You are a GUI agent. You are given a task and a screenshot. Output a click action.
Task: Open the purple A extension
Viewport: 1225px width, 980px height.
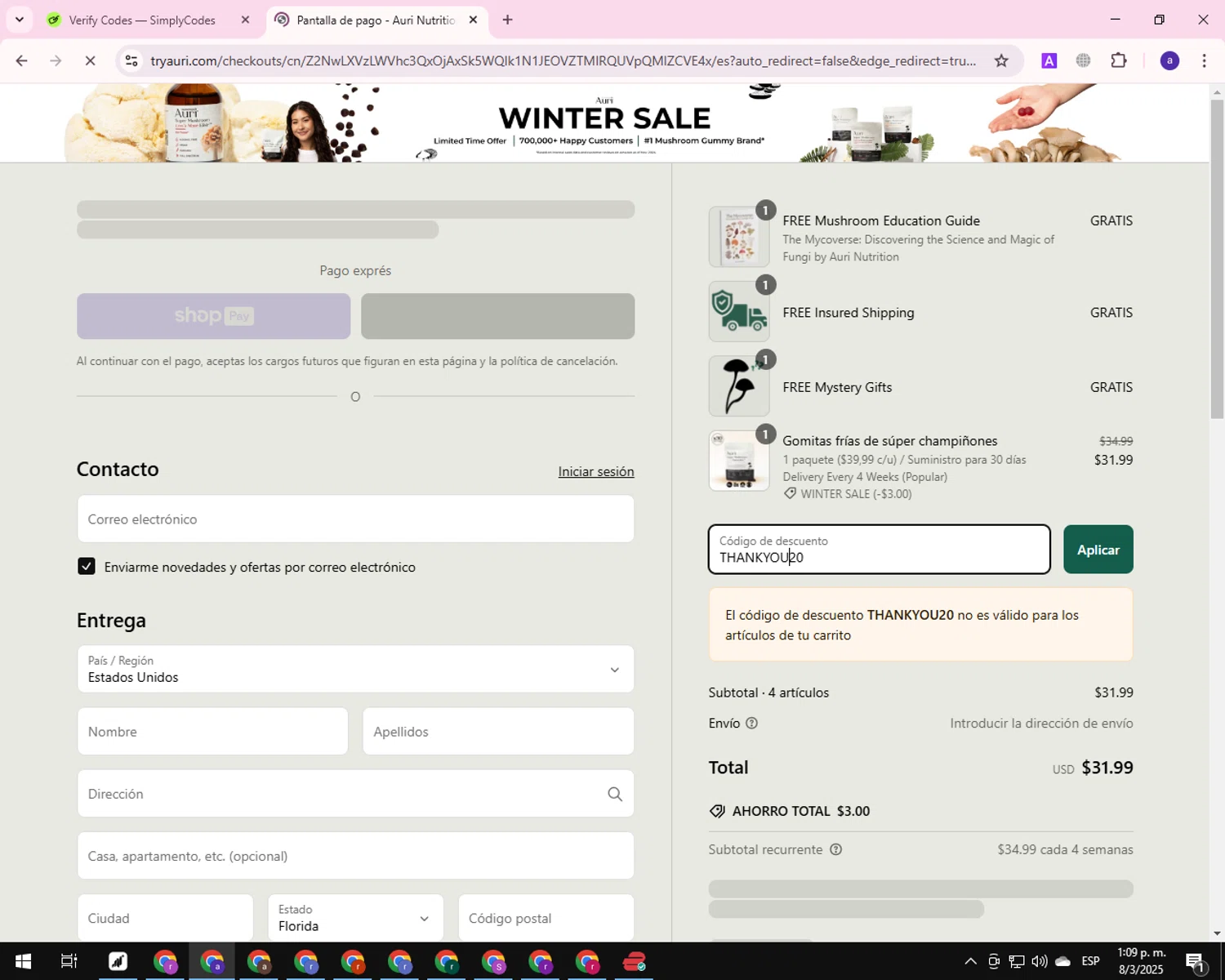tap(1049, 60)
